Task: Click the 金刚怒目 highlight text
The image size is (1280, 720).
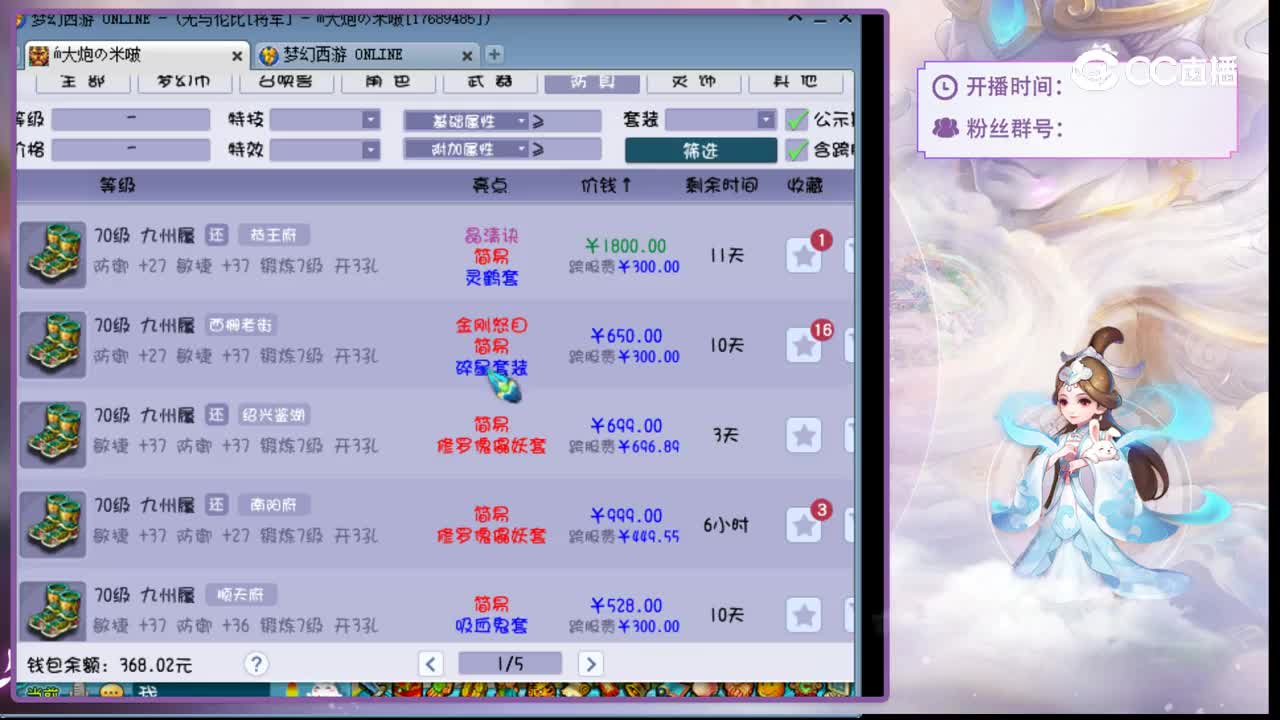Action: coord(491,325)
